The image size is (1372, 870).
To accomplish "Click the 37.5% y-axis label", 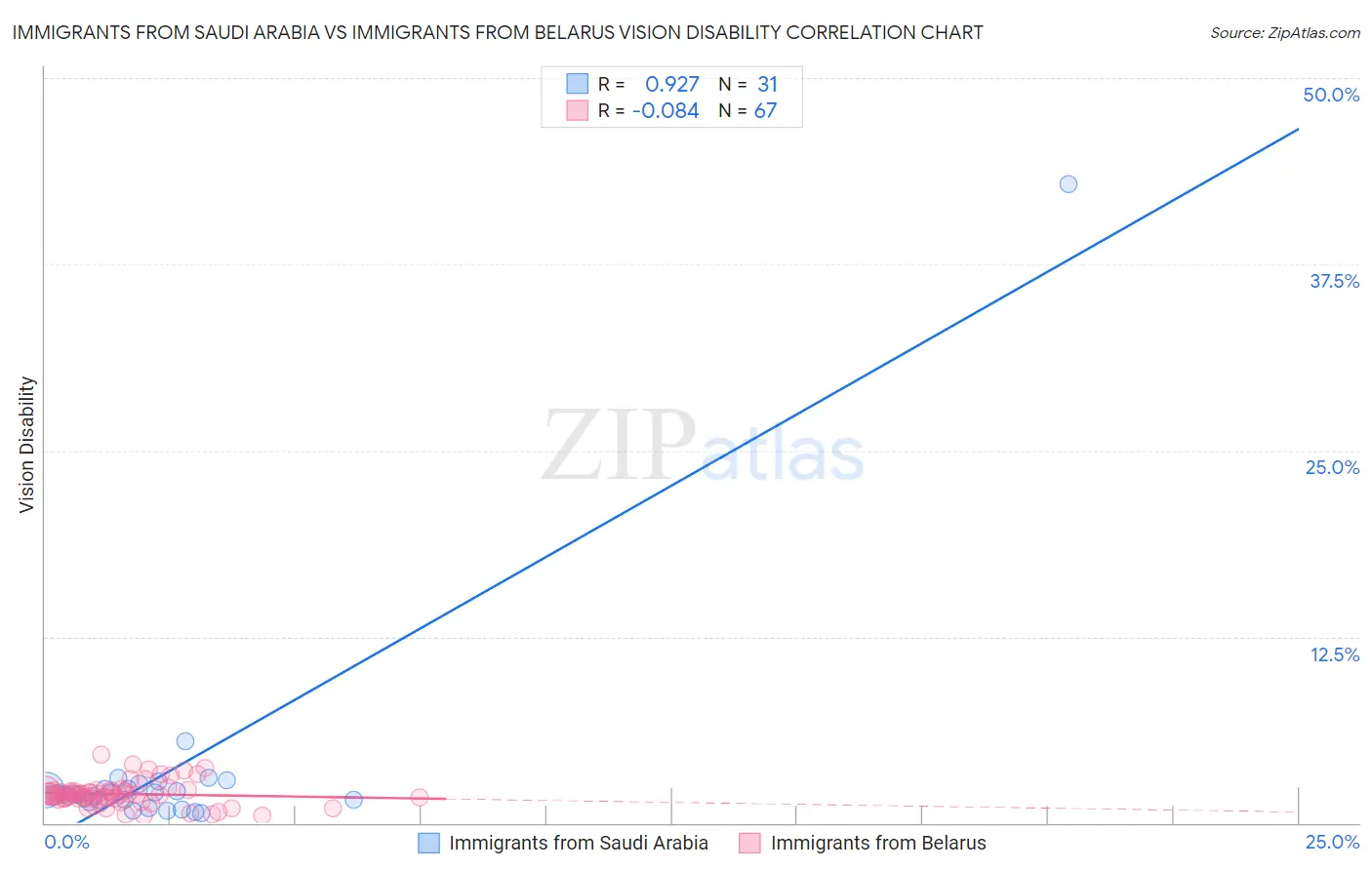I will [1334, 281].
